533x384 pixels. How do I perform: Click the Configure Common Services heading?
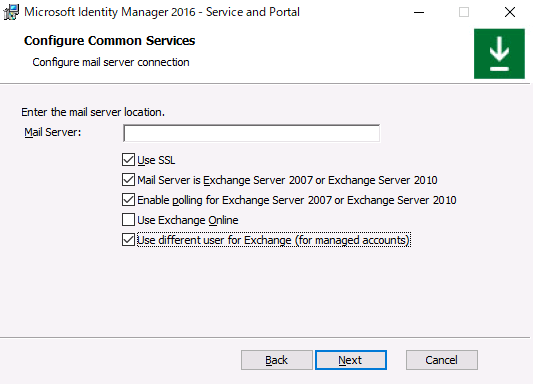109,40
